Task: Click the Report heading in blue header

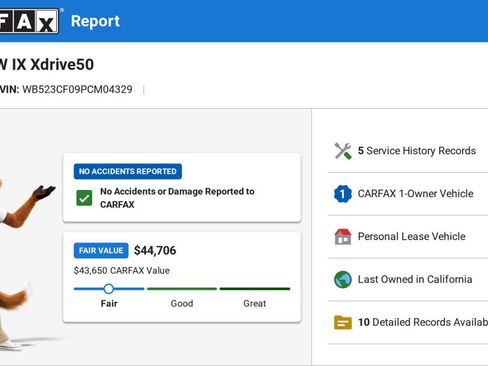Action: [95, 21]
